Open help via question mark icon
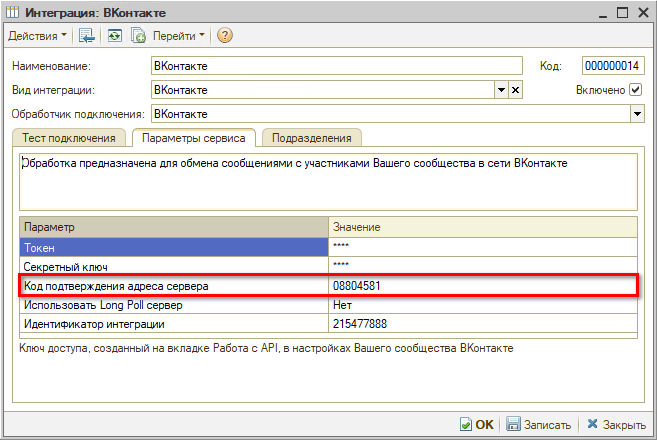This screenshot has width=657, height=440. 225,36
